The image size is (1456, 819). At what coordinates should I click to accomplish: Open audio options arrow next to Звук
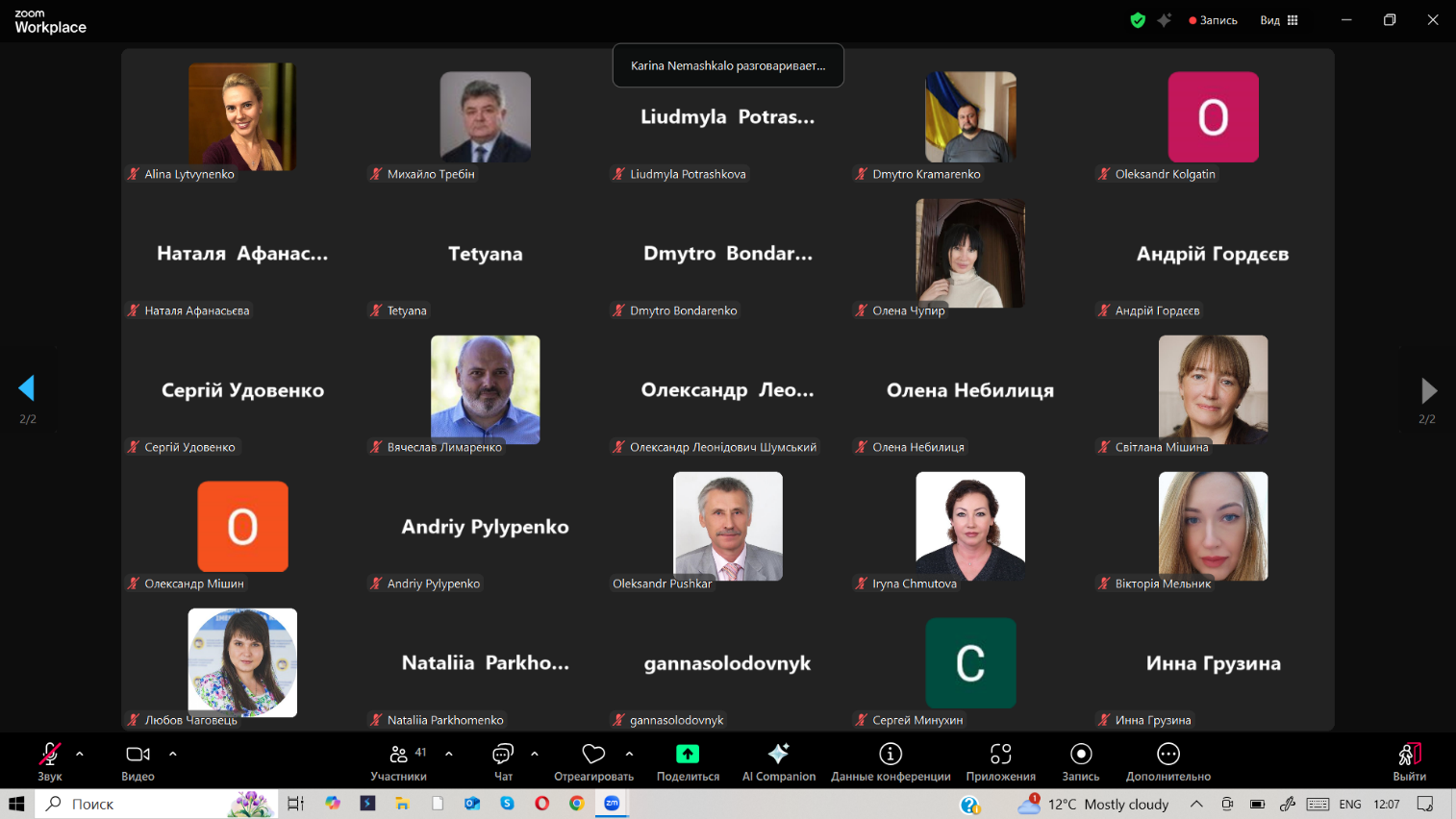pyautogui.click(x=80, y=754)
